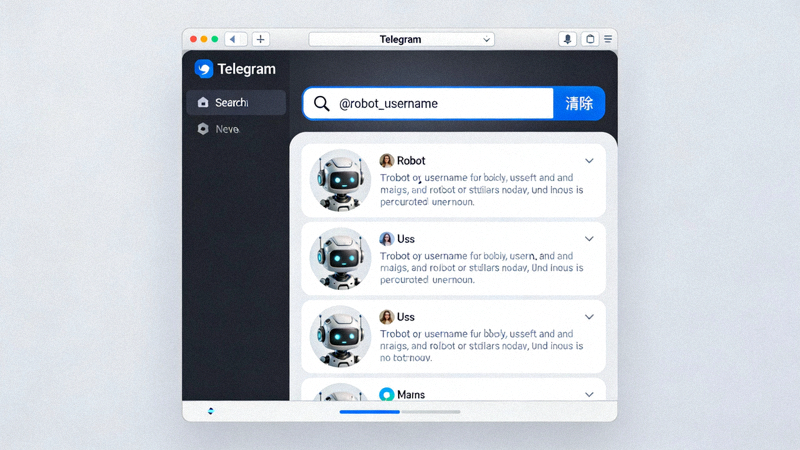Viewport: 800px width, 450px height.
Task: Click the blue progress bar at bottom
Action: (x=370, y=411)
